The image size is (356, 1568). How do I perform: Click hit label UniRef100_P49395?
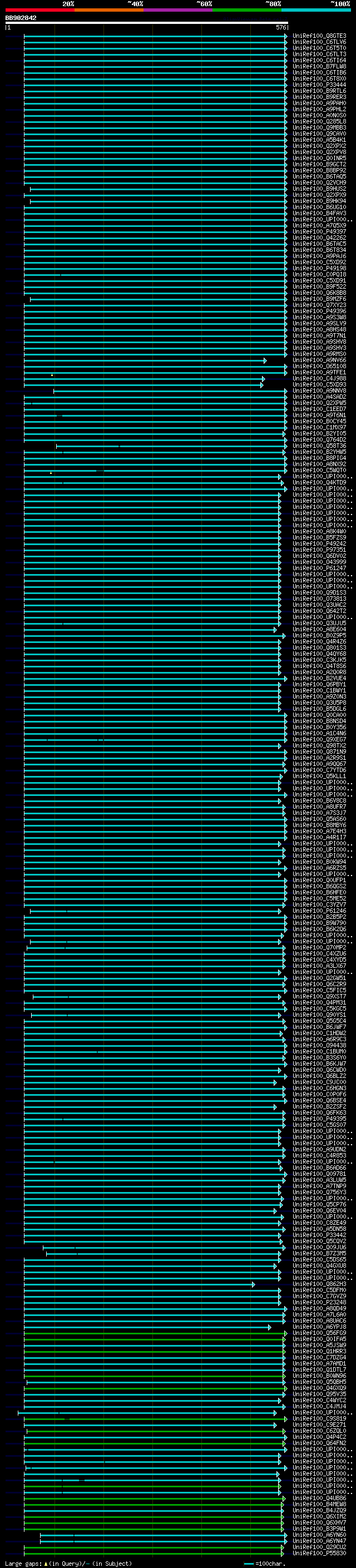tap(319, 1119)
